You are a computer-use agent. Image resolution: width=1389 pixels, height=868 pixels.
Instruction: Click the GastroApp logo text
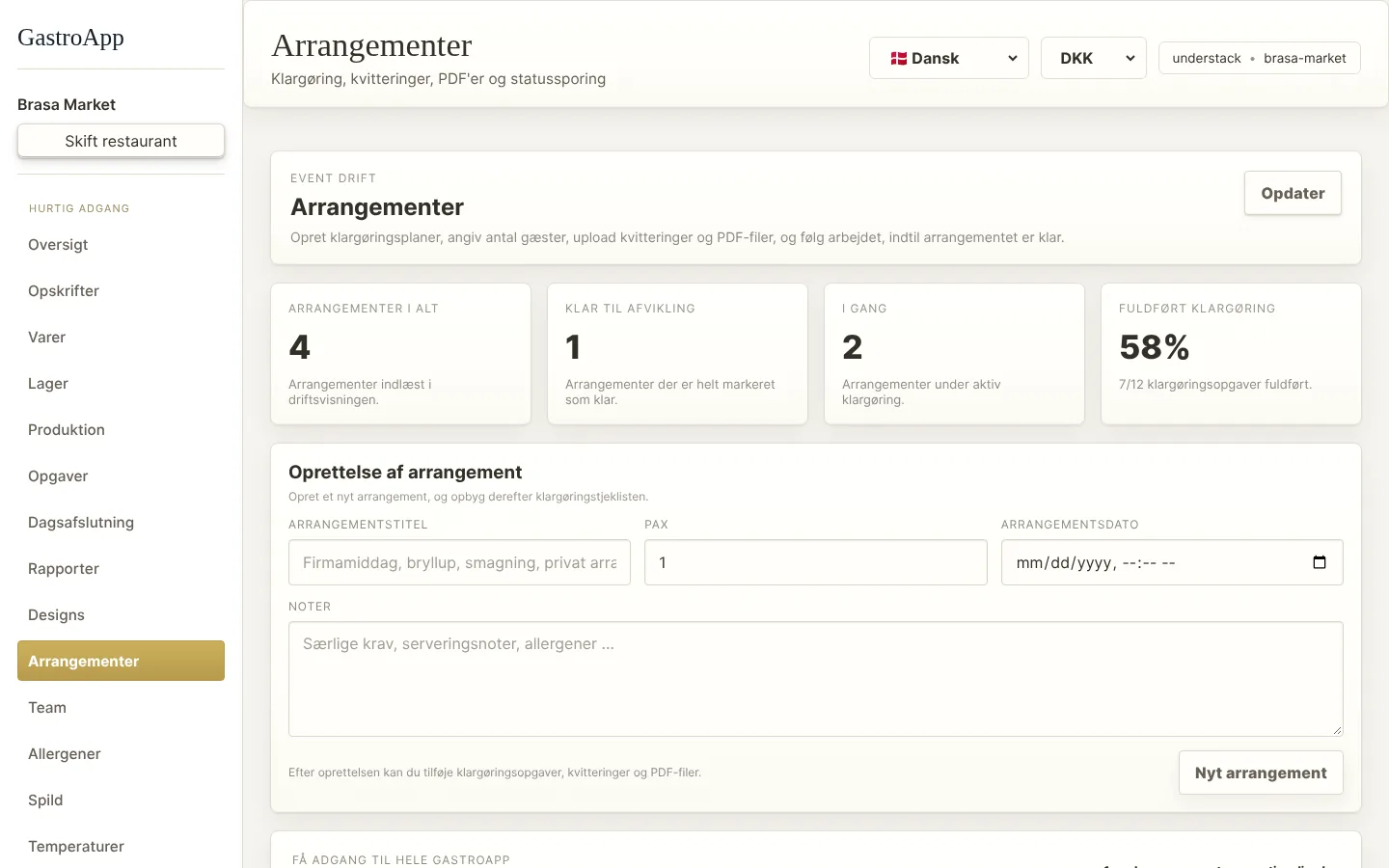pyautogui.click(x=70, y=38)
